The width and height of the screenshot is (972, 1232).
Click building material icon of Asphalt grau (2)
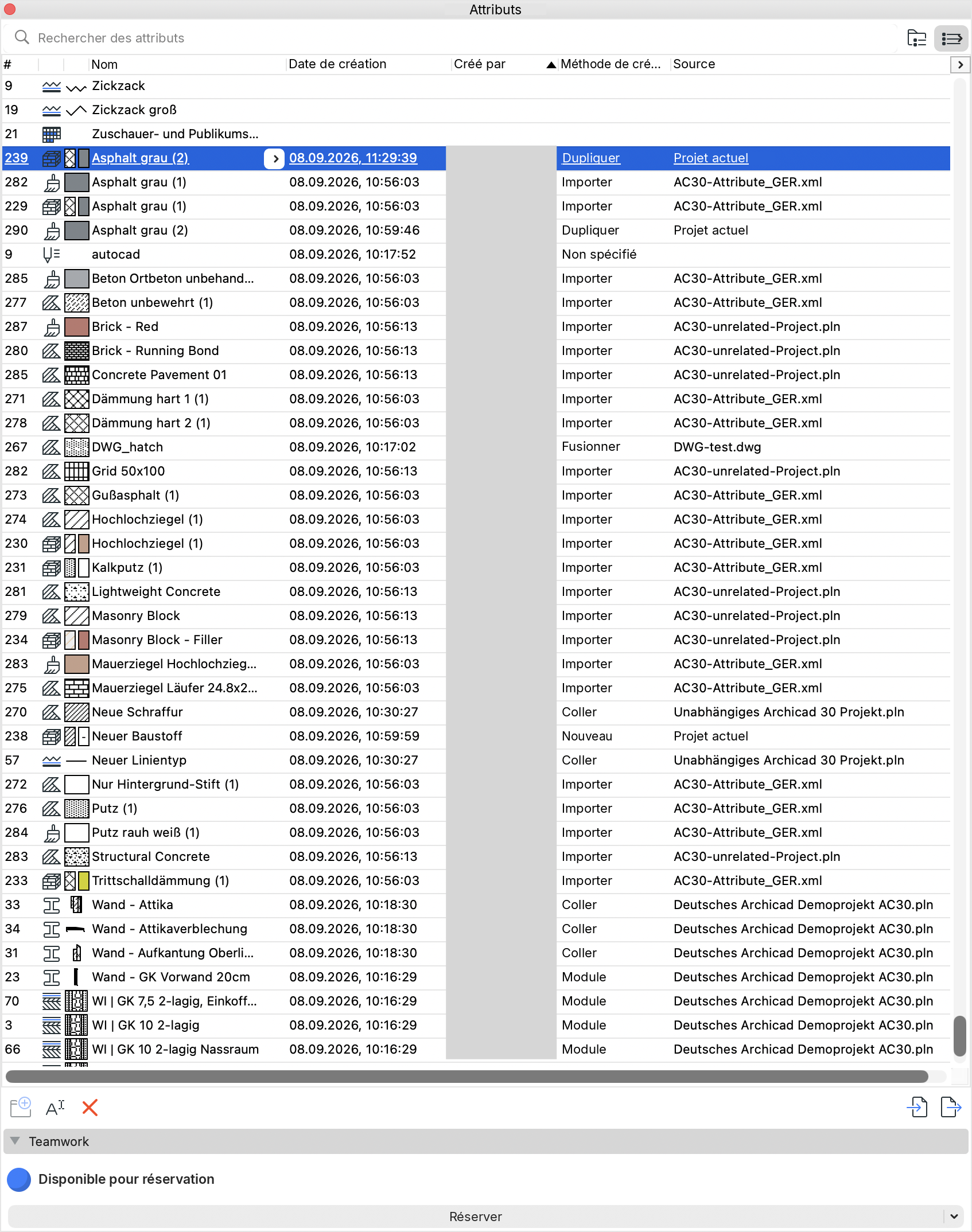pos(52,158)
